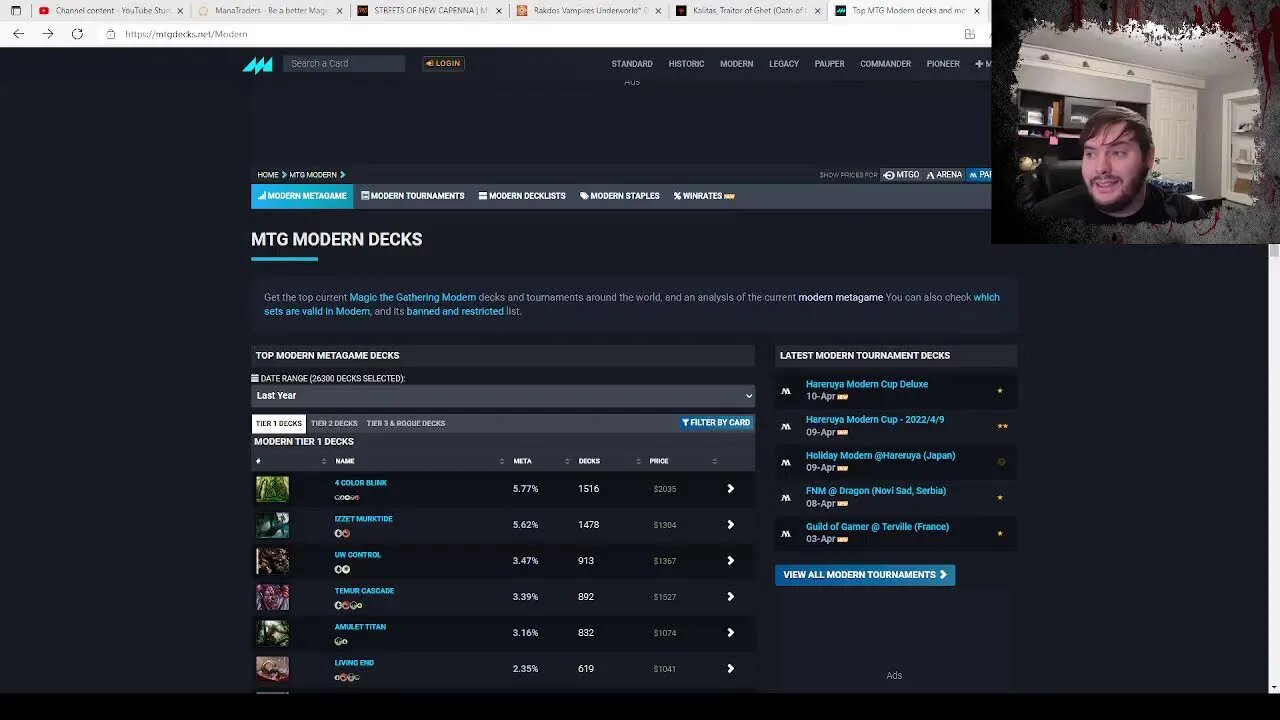Open arrow for Temur Cascade row
Viewport: 1280px width, 720px height.
pos(730,597)
